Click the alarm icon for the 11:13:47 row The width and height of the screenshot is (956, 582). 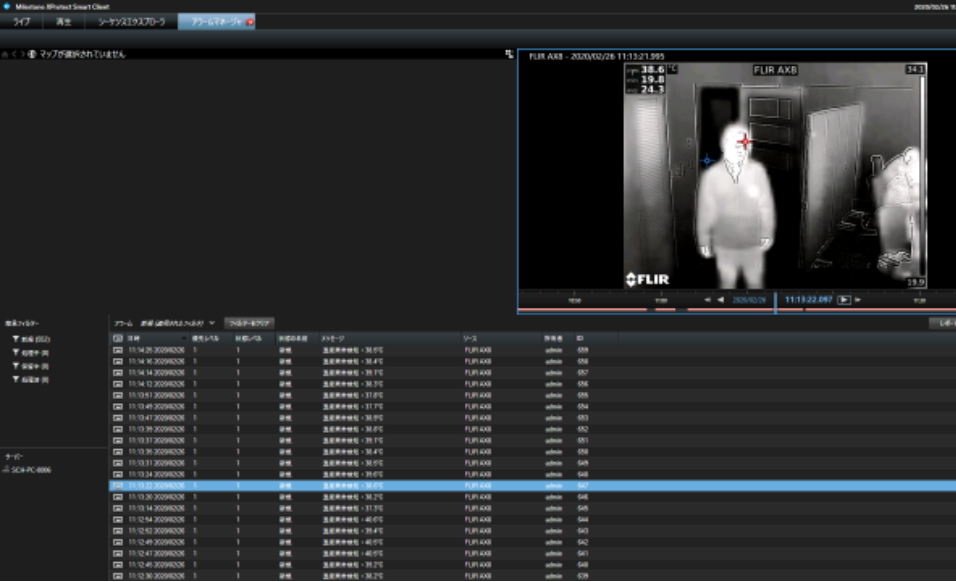pyautogui.click(x=118, y=418)
